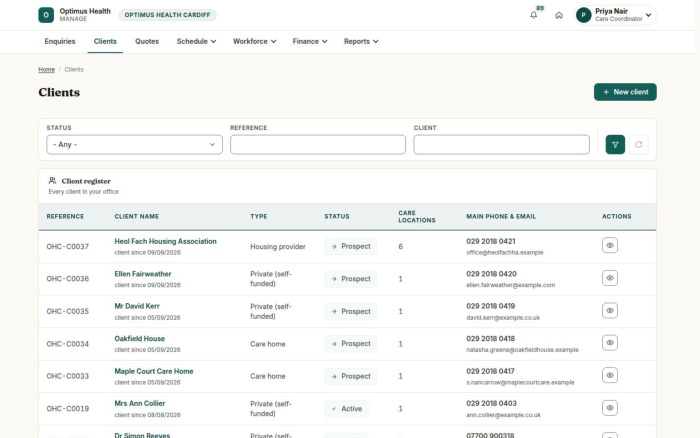
Task: Open Ellen Fairweather client link
Action: (x=143, y=274)
